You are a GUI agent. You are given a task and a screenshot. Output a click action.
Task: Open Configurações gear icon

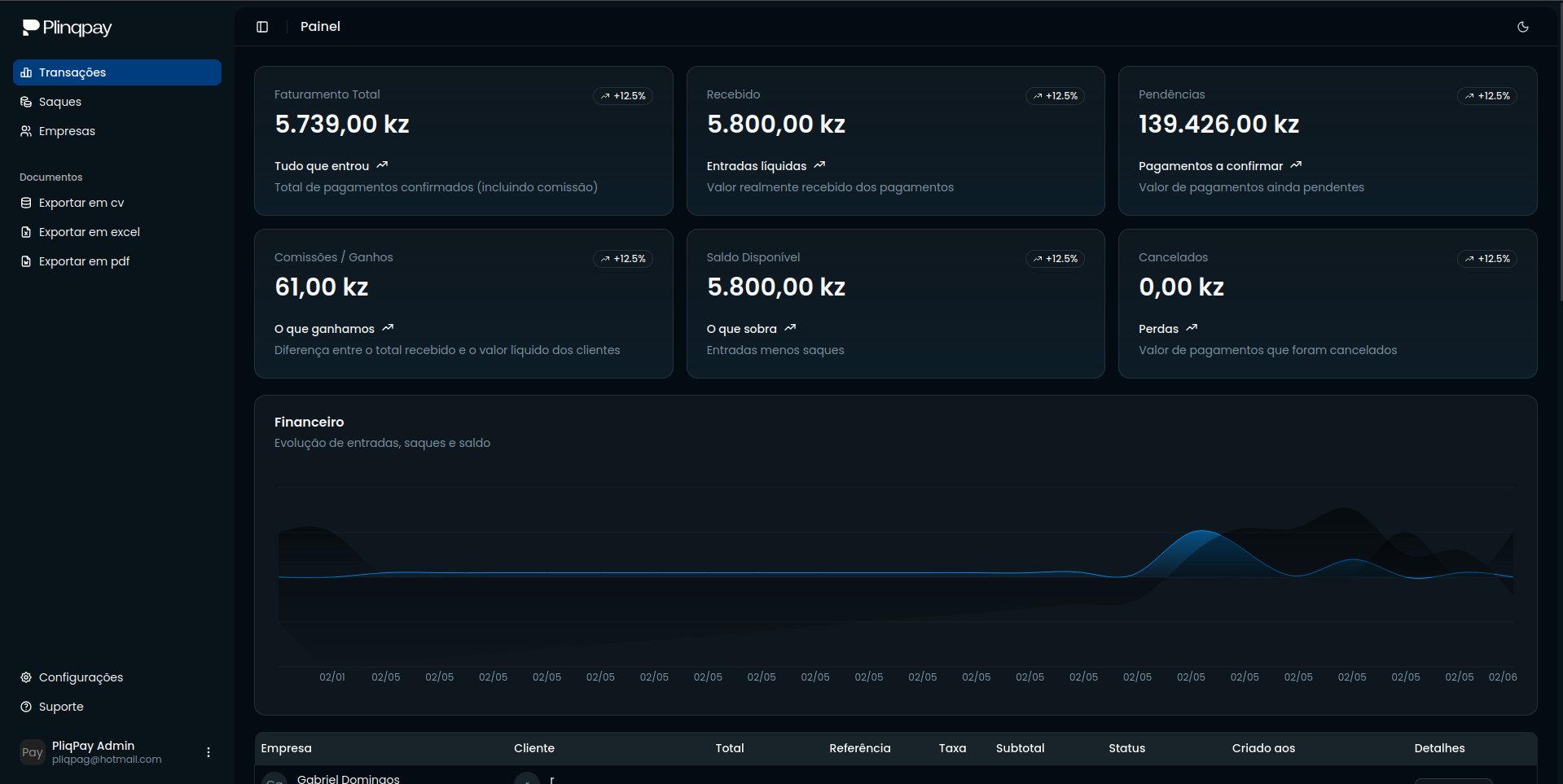click(26, 677)
